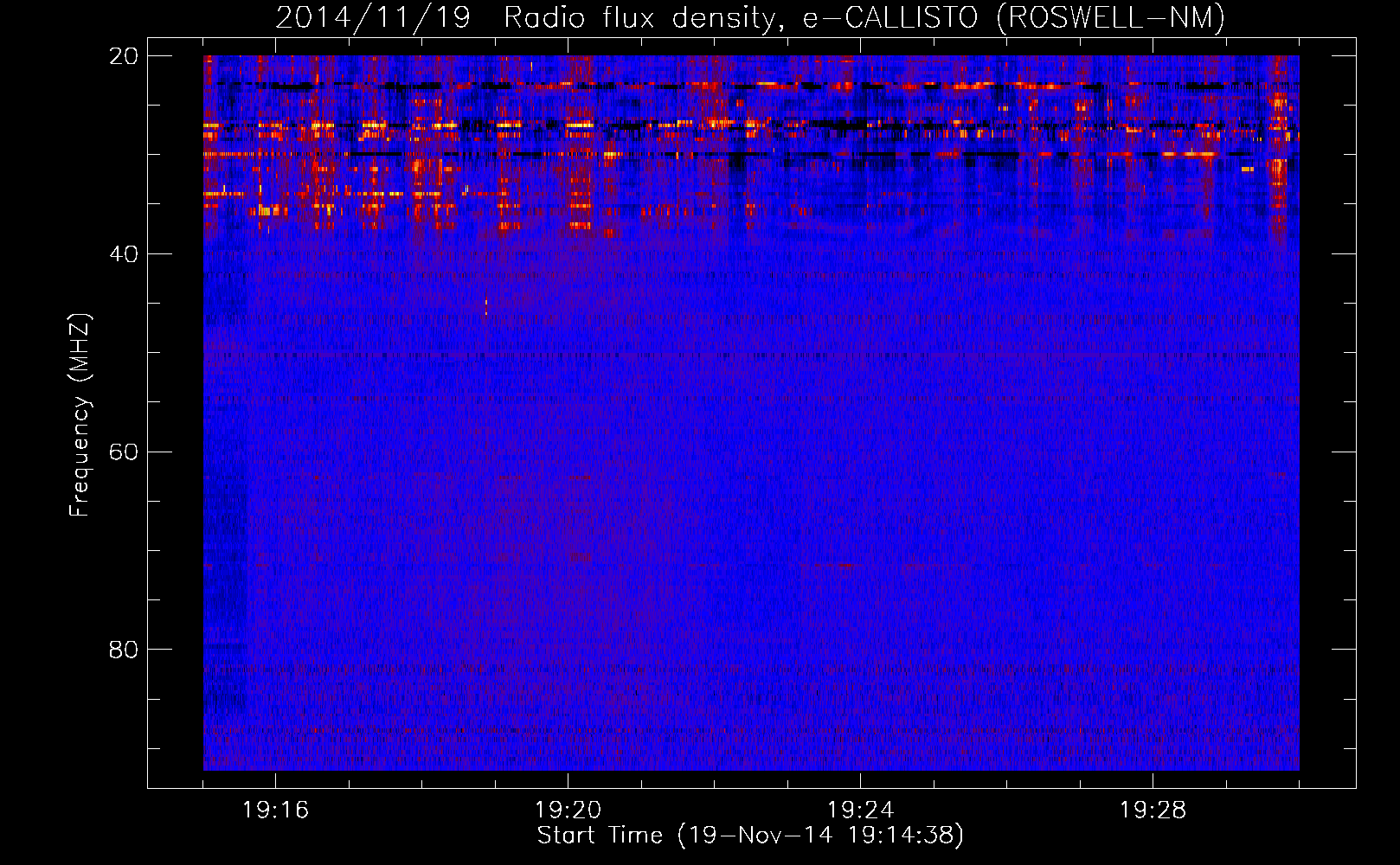This screenshot has width=1400, height=865.
Task: Click the plot title '2014/11/19 Radio flux density'
Action: tap(750, 17)
